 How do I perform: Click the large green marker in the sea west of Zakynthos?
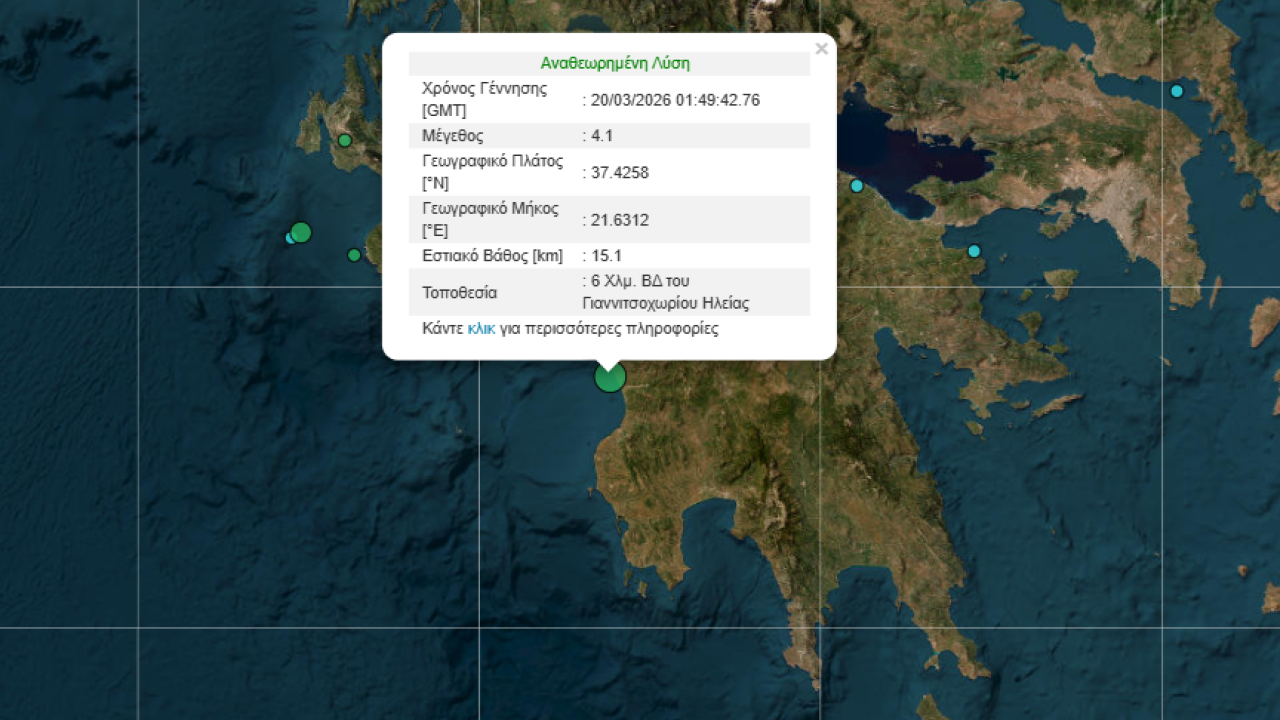[301, 232]
